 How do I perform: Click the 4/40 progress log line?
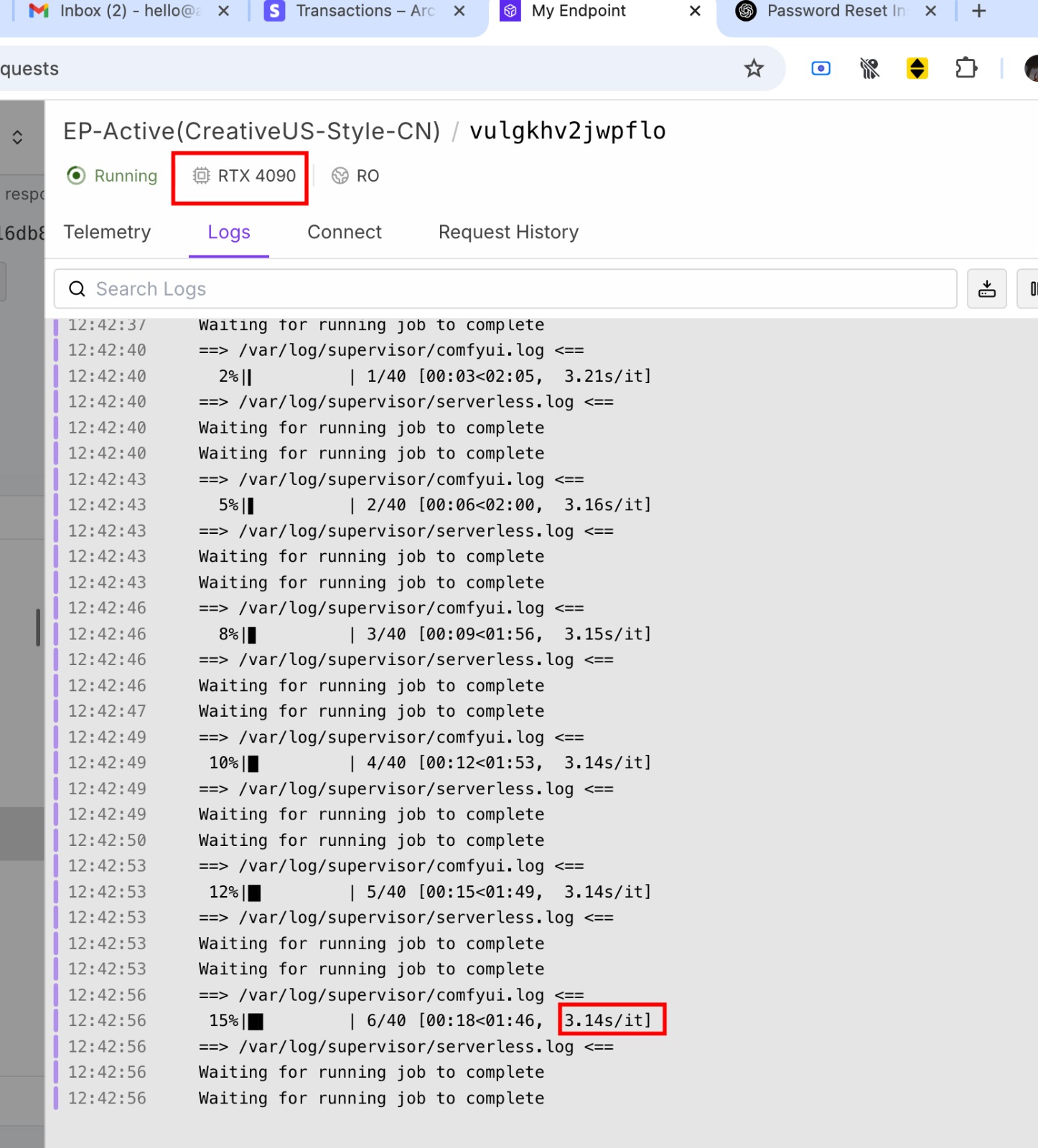[x=431, y=763]
